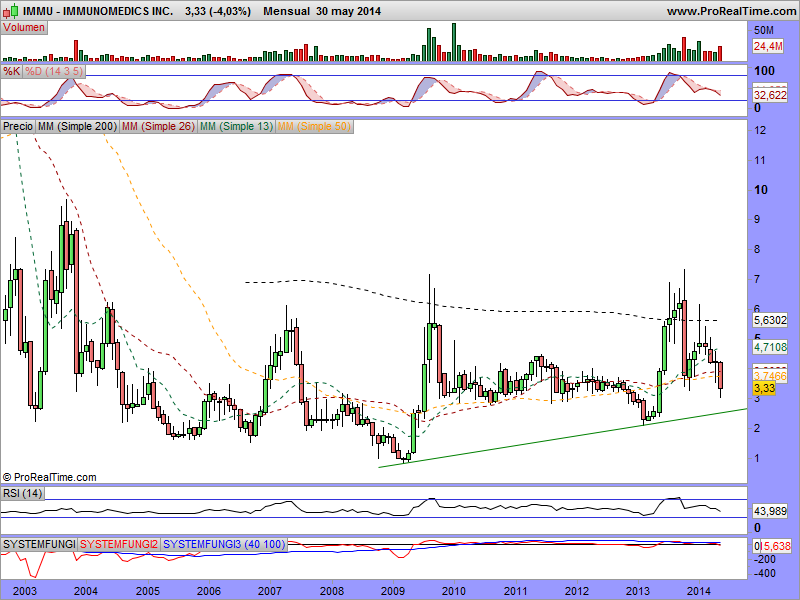Click the 2007 year marker
The width and height of the screenshot is (800, 600).
[270, 591]
